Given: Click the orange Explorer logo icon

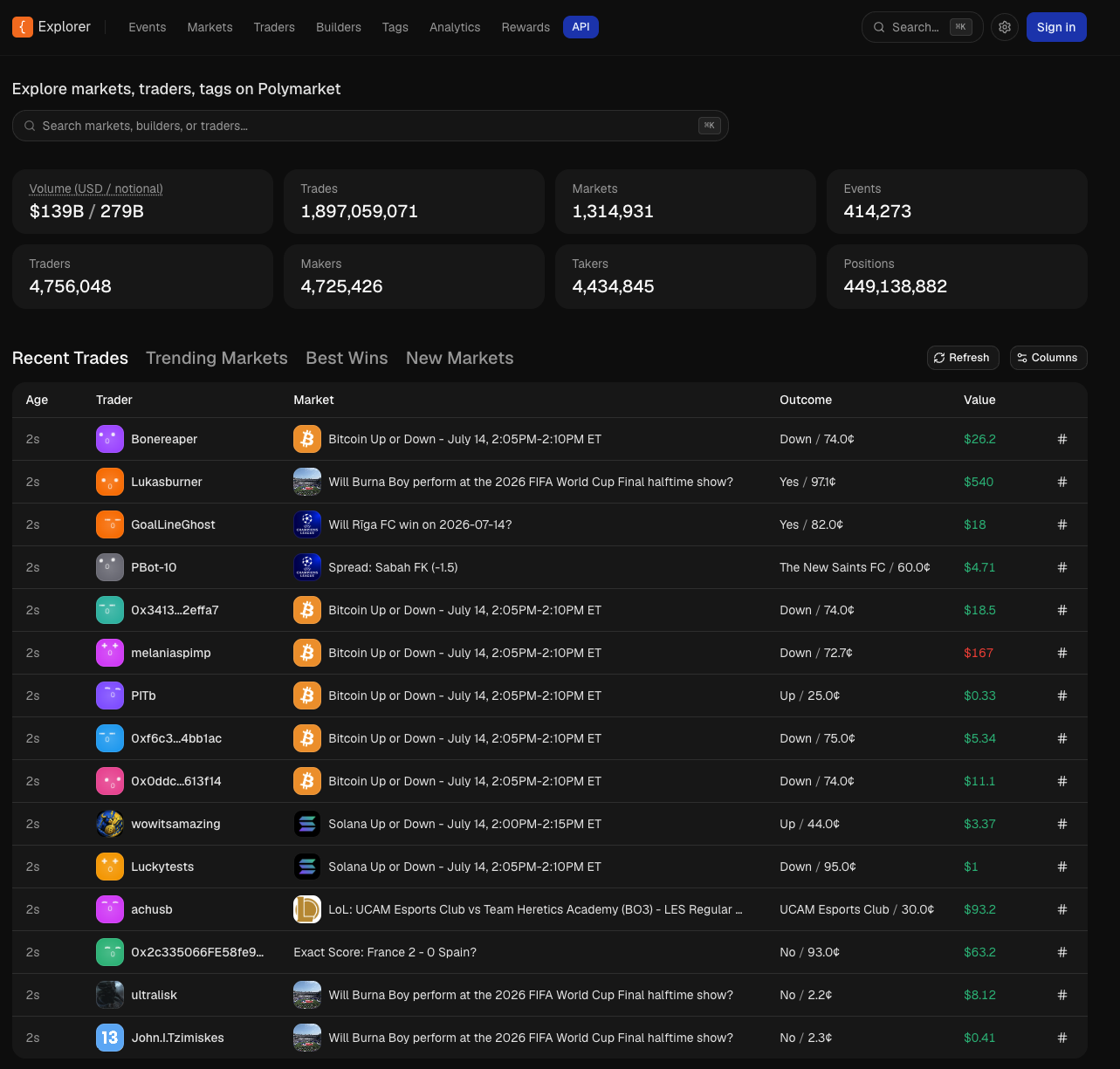Looking at the screenshot, I should coord(23,27).
